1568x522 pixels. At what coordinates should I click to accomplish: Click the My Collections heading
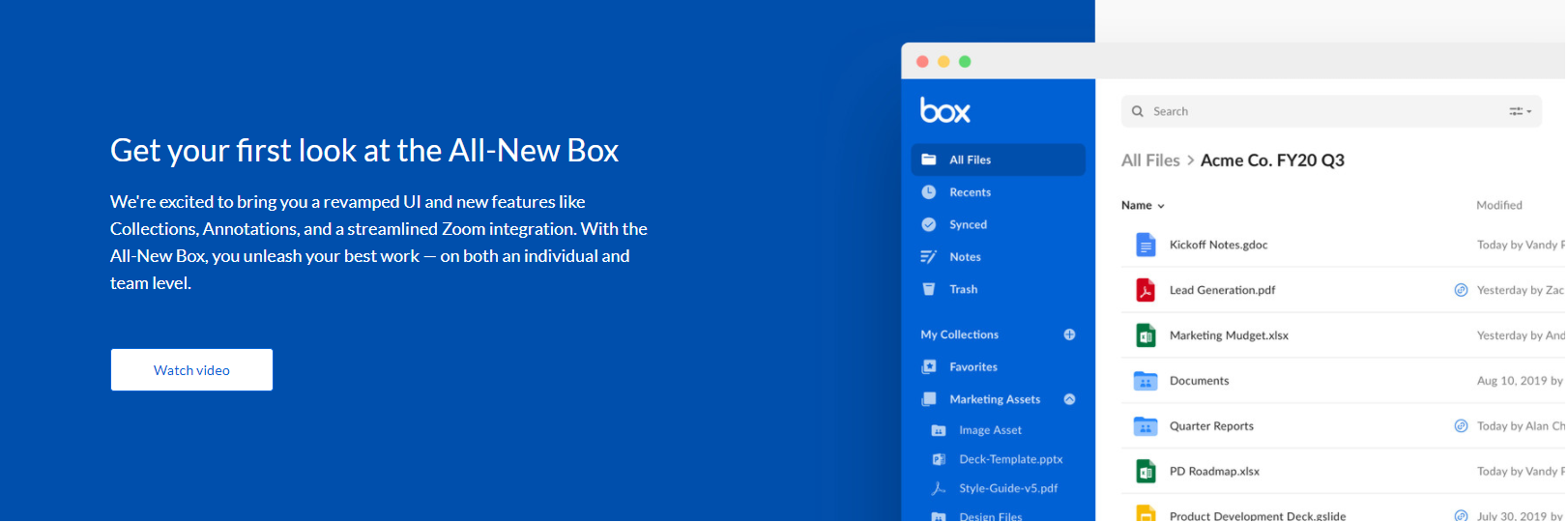tap(959, 334)
